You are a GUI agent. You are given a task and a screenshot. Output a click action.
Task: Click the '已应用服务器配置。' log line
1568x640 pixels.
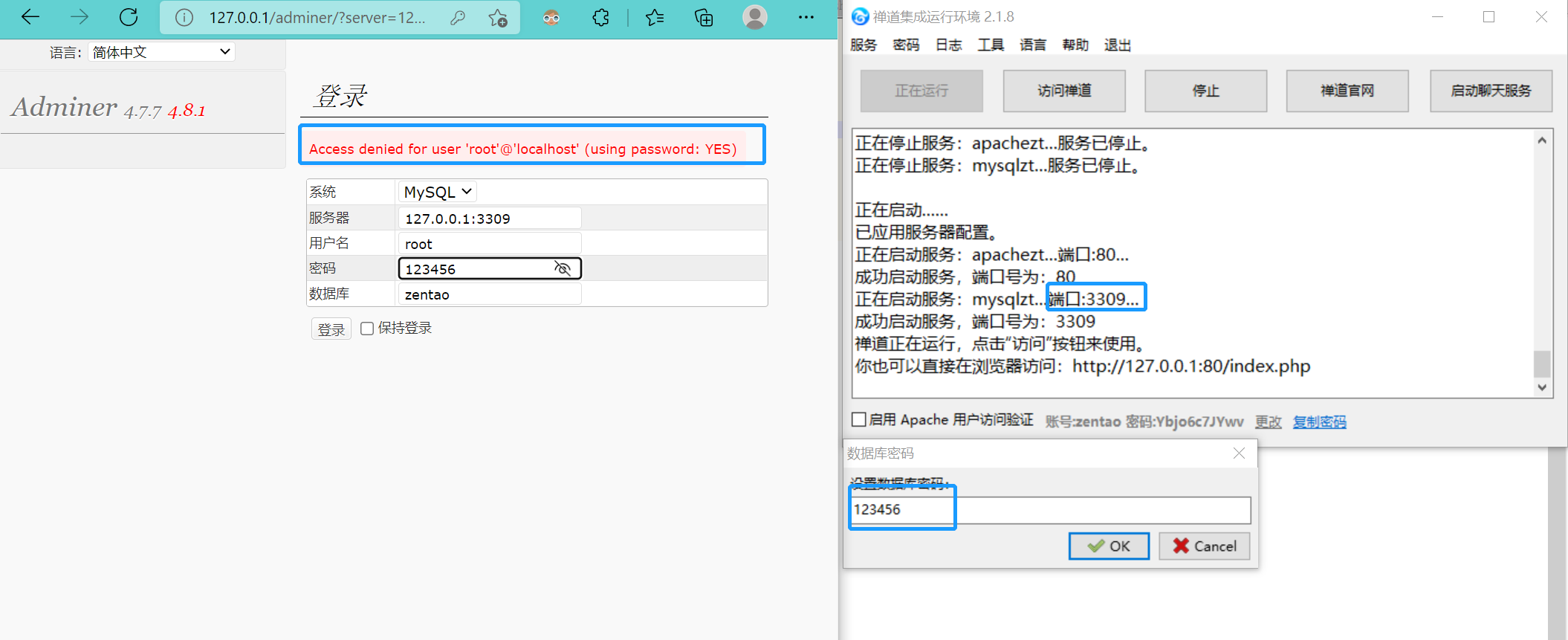(926, 232)
